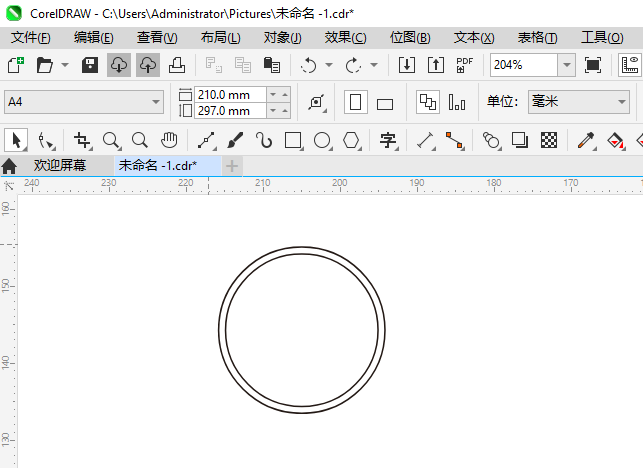Select the Ellipse tool
This screenshot has height=468, width=643.
(x=323, y=141)
